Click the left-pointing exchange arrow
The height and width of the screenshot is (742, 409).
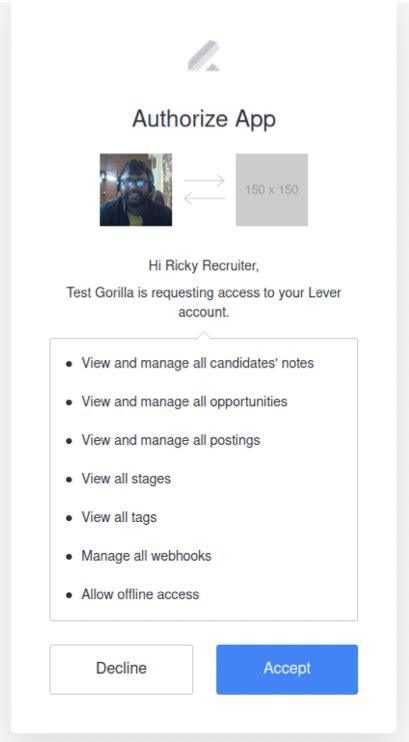[204, 198]
